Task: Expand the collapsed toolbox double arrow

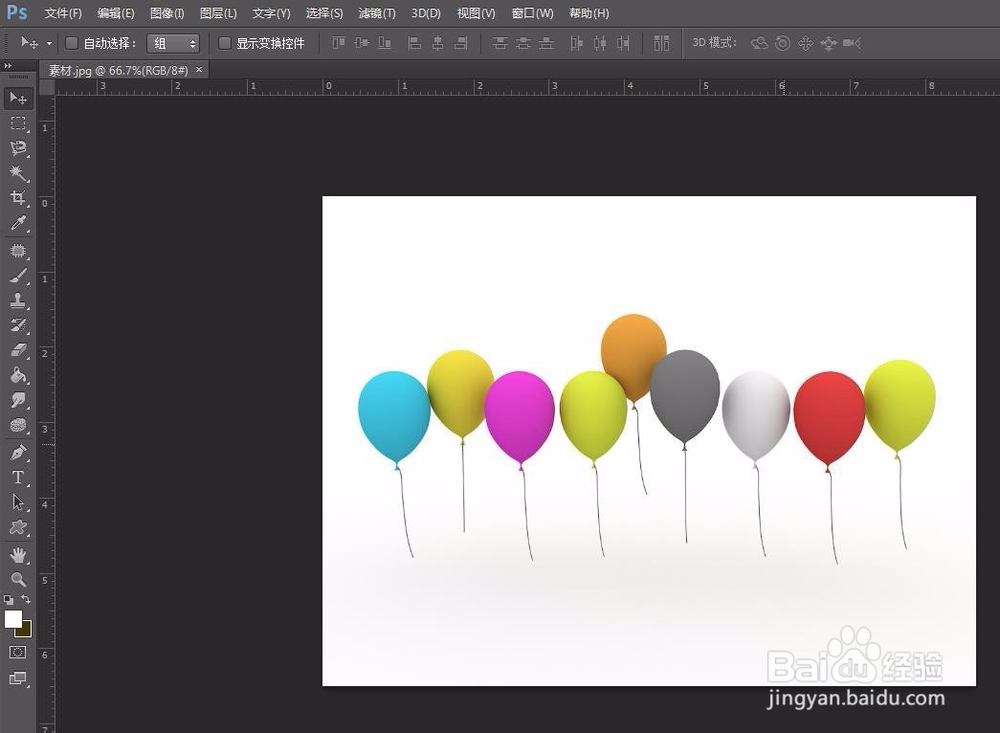Action: pos(8,66)
